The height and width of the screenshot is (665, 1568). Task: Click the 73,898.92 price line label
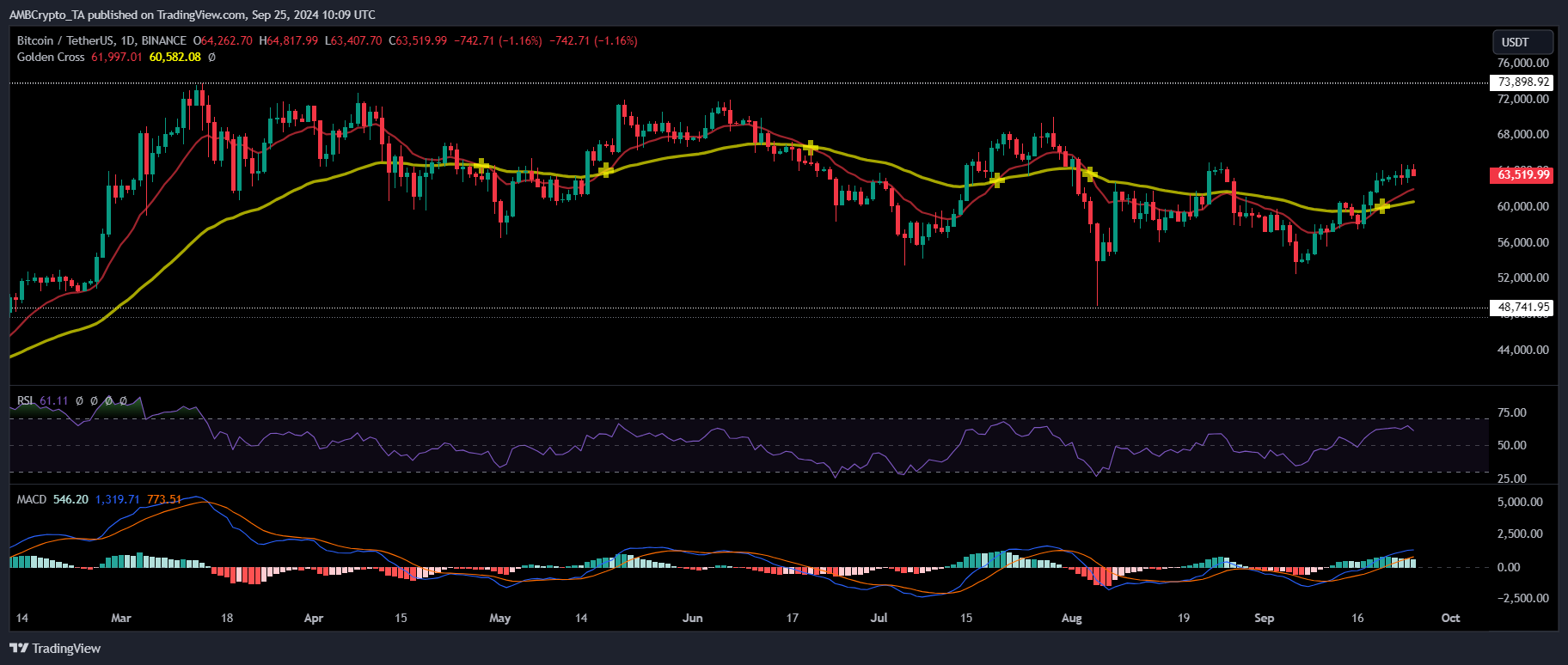[x=1523, y=82]
